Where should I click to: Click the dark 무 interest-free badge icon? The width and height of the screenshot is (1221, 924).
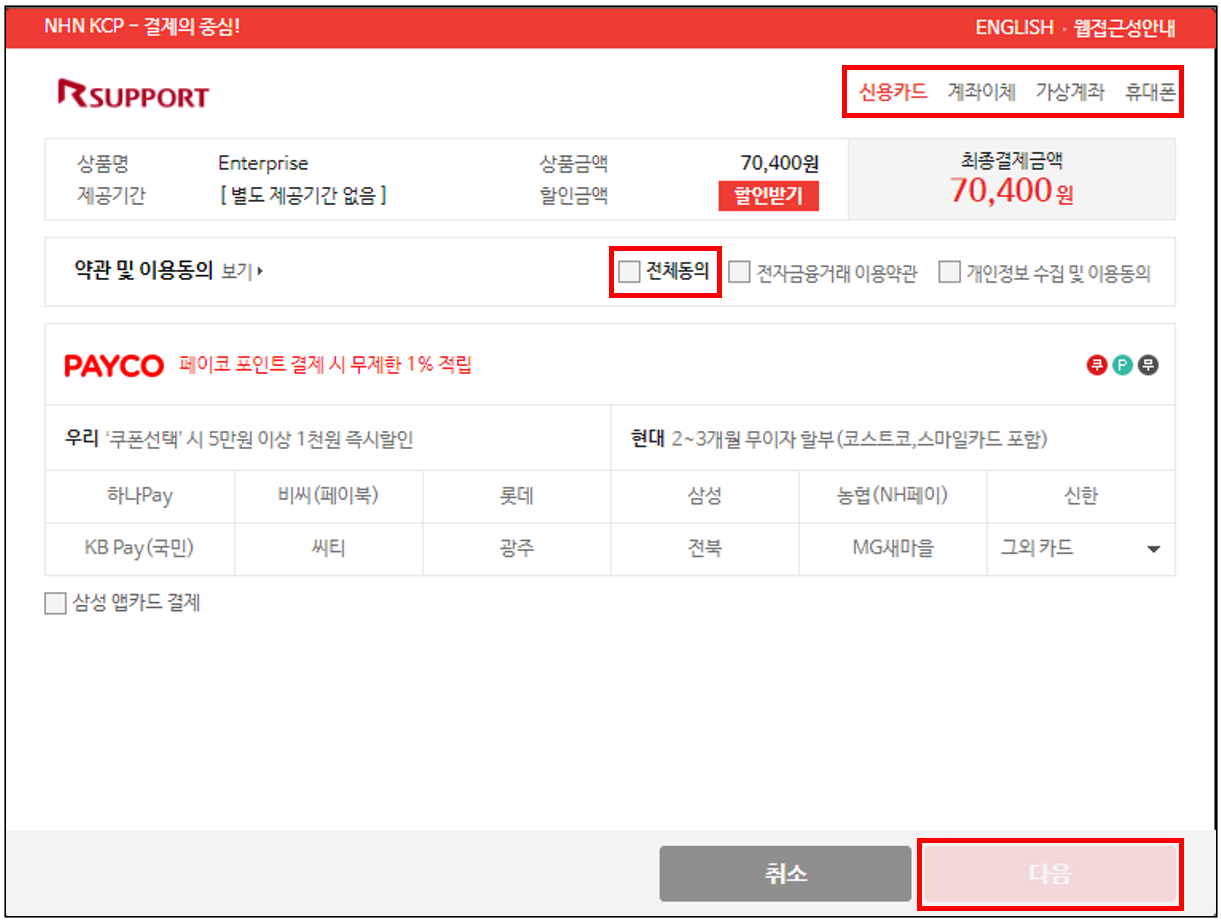pyautogui.click(x=1148, y=365)
